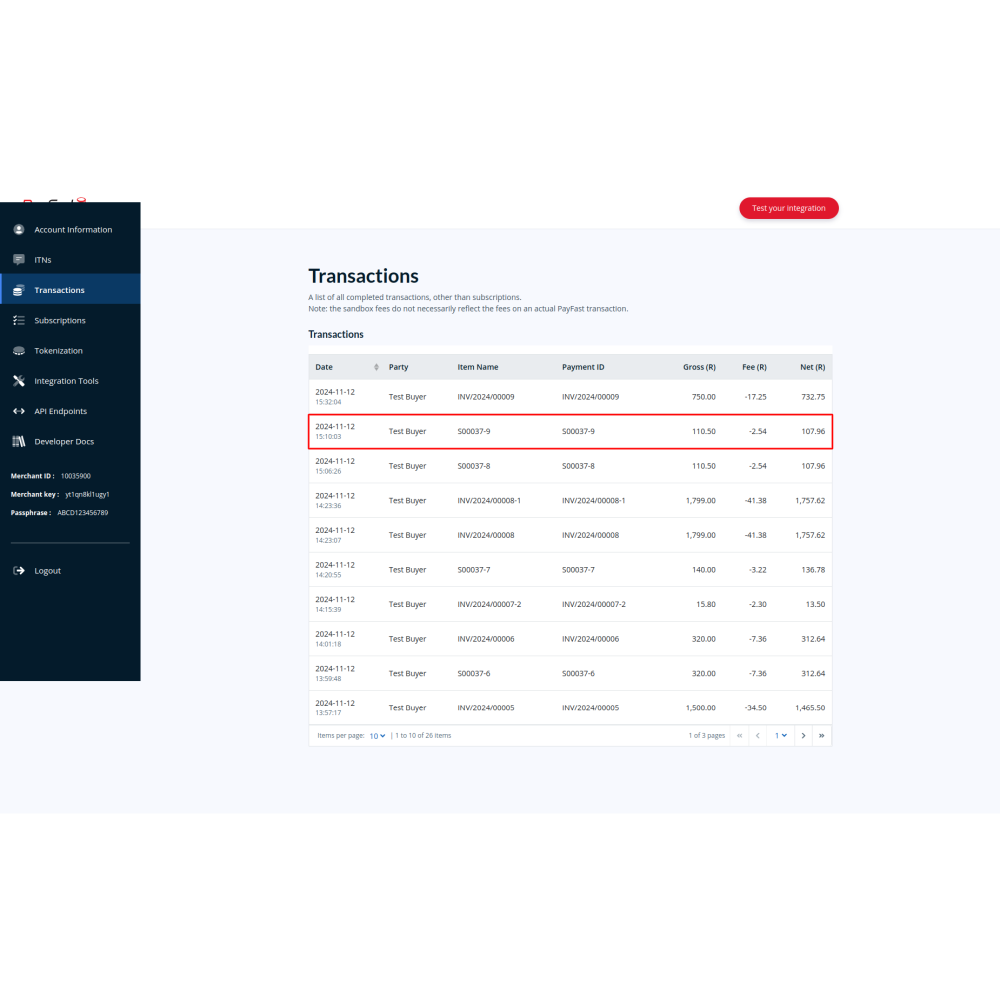Click the Account Information user icon

point(18,230)
